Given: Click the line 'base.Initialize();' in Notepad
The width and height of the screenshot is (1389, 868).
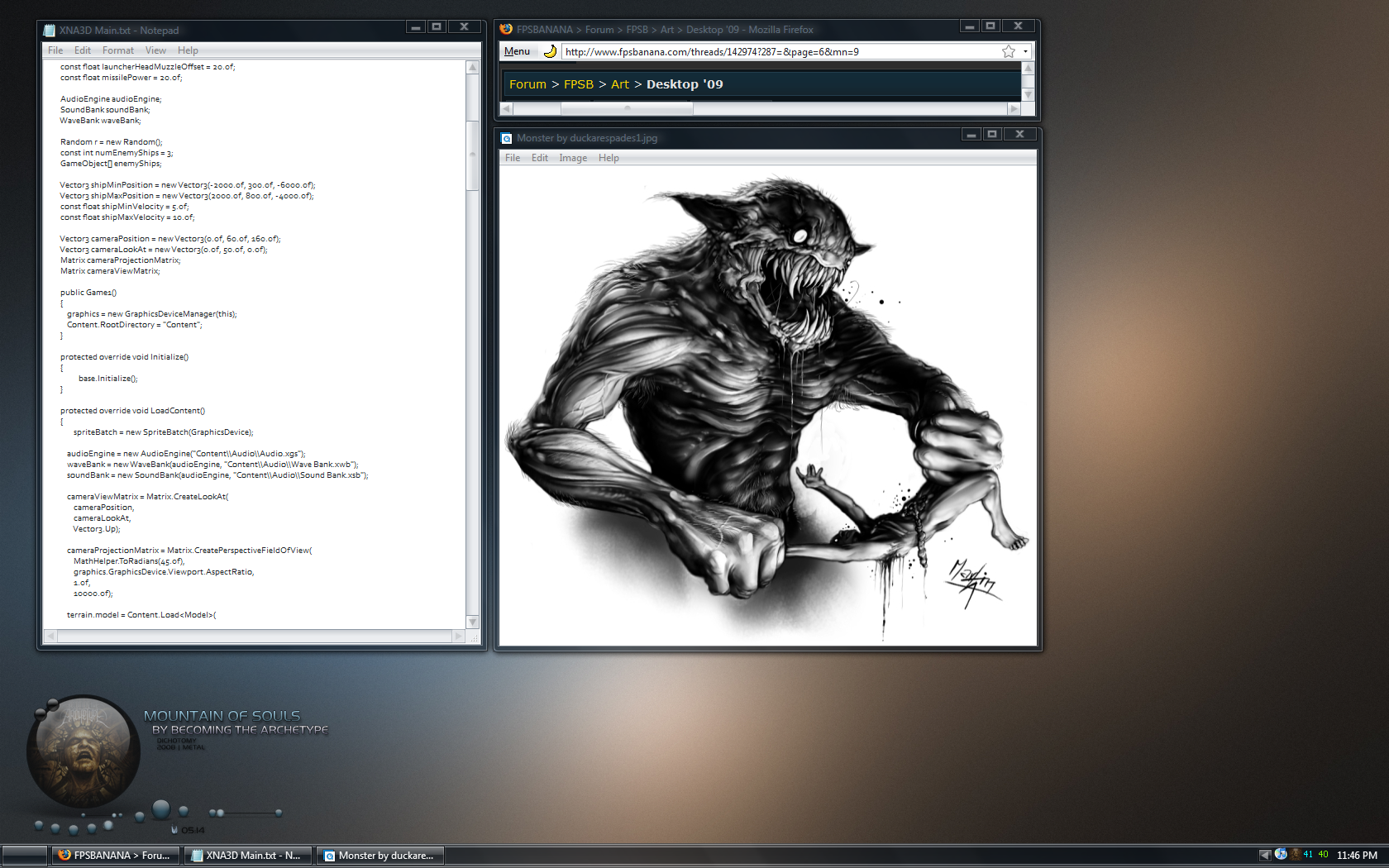Looking at the screenshot, I should (108, 379).
